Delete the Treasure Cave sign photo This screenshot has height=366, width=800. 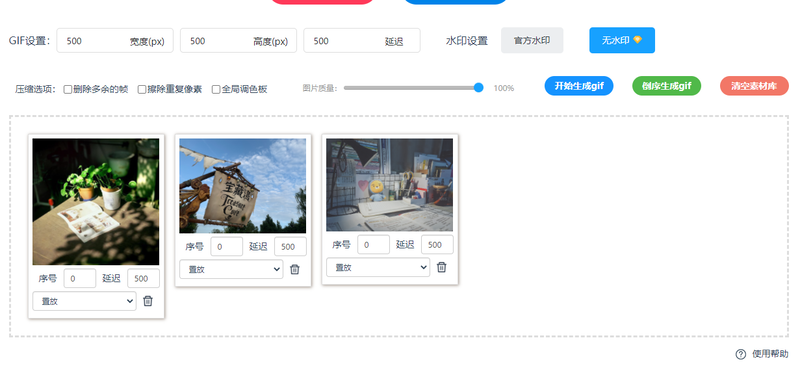point(294,270)
